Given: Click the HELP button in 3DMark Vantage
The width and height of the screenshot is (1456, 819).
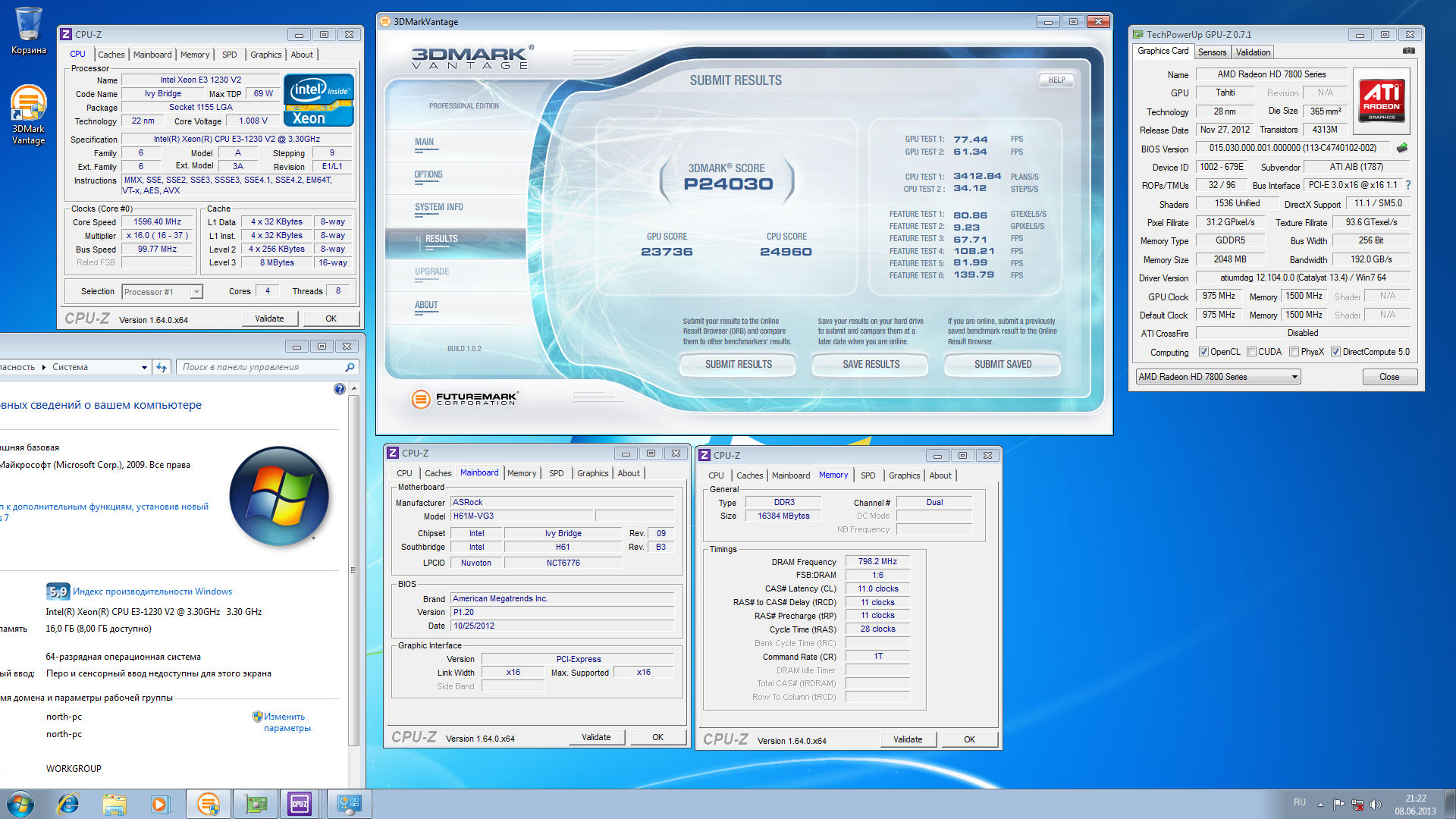Looking at the screenshot, I should click(1056, 80).
